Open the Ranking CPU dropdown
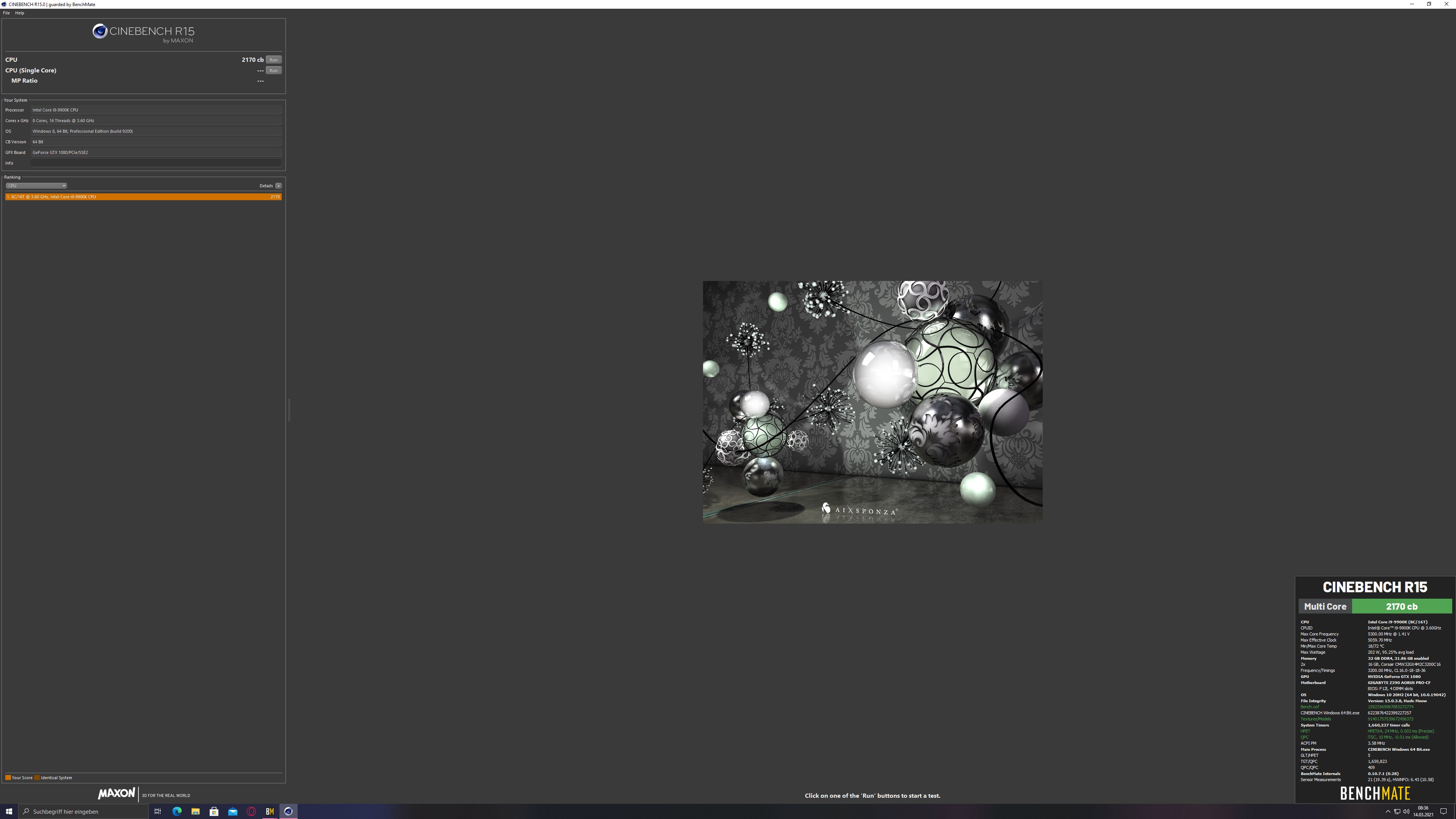This screenshot has width=1456, height=819. pyautogui.click(x=36, y=185)
